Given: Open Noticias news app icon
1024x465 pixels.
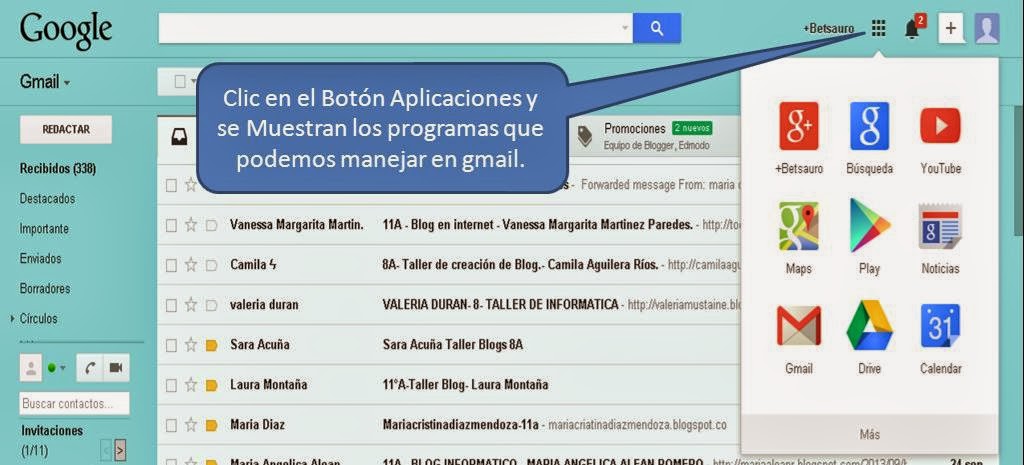Looking at the screenshot, I should [x=940, y=226].
